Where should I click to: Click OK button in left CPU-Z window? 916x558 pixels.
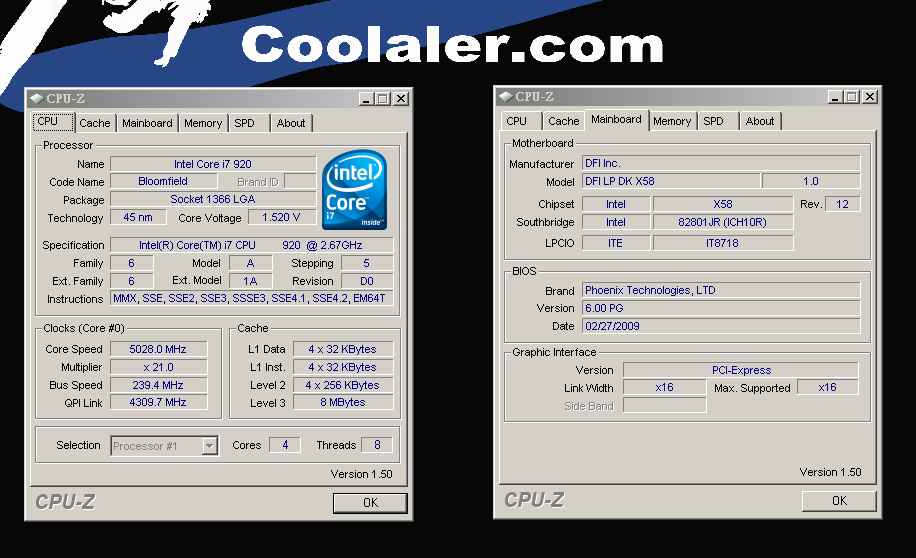[370, 502]
